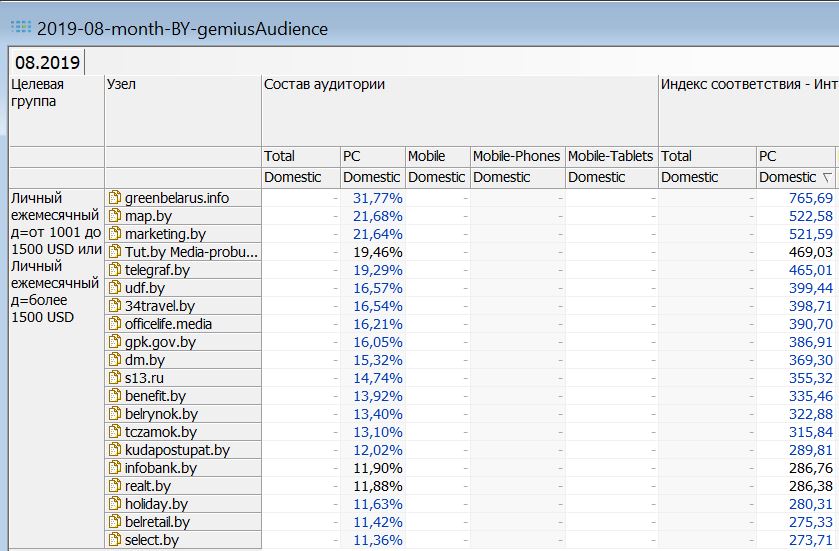Screen dimensions: 839x551
Task: Select the 08.2019 period tab
Action: (x=47, y=62)
